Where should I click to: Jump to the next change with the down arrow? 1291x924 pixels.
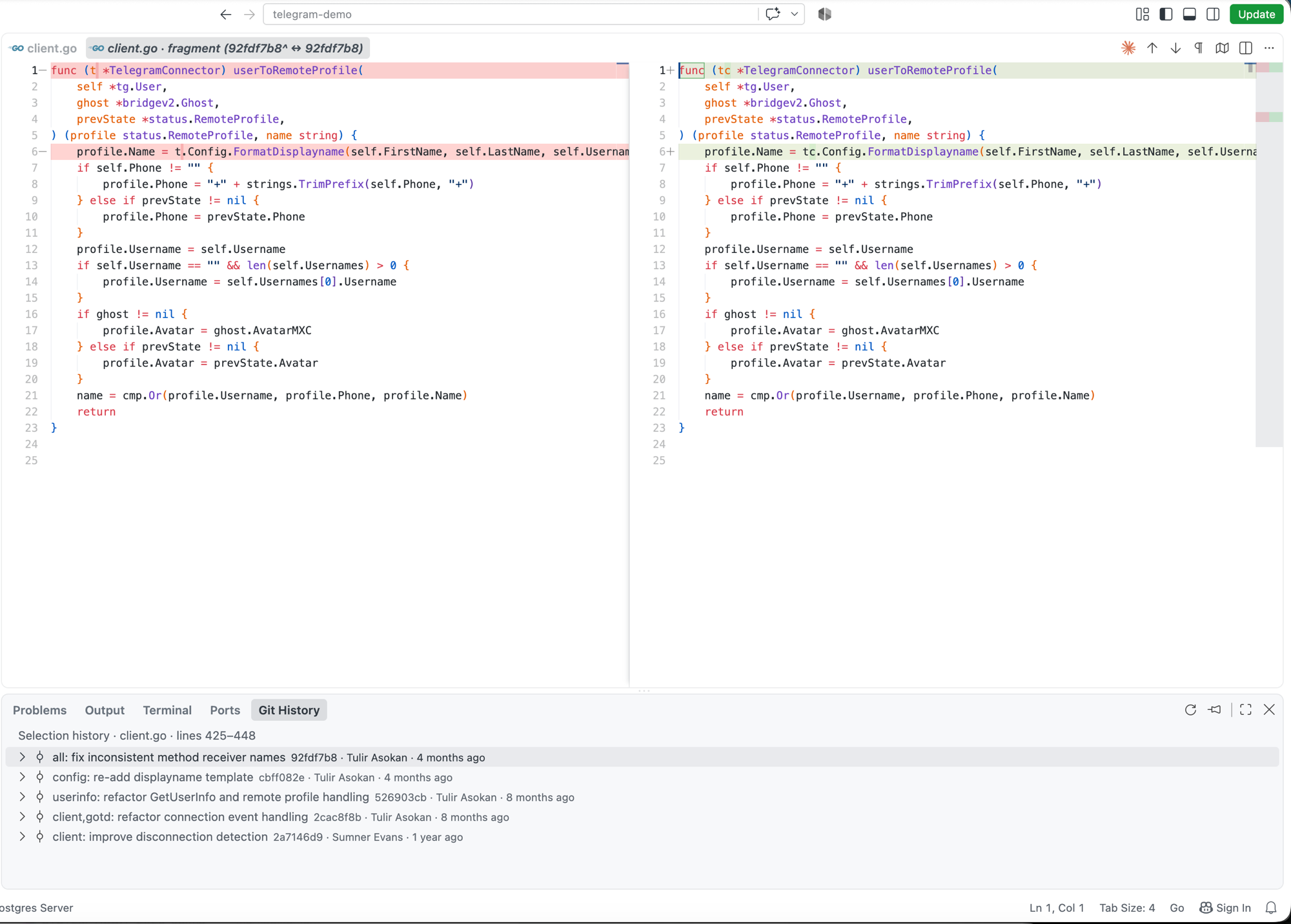pos(1175,48)
